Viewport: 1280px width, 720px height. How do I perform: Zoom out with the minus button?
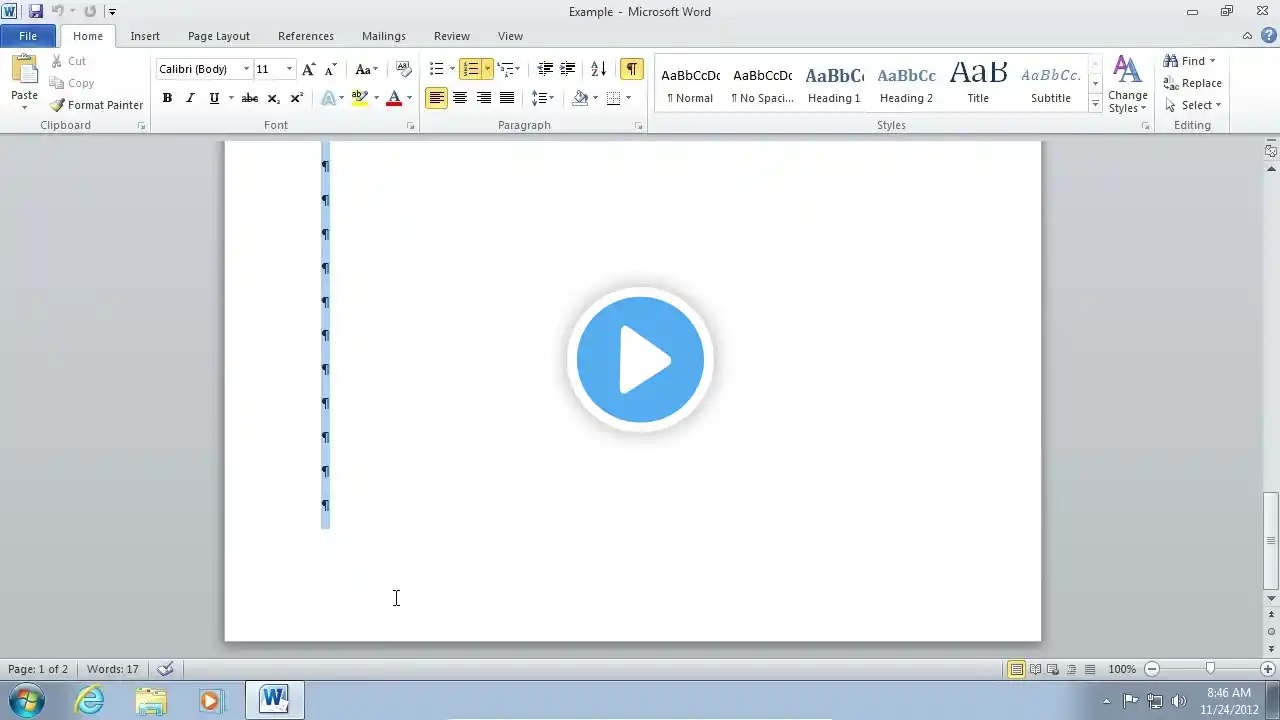tap(1152, 669)
